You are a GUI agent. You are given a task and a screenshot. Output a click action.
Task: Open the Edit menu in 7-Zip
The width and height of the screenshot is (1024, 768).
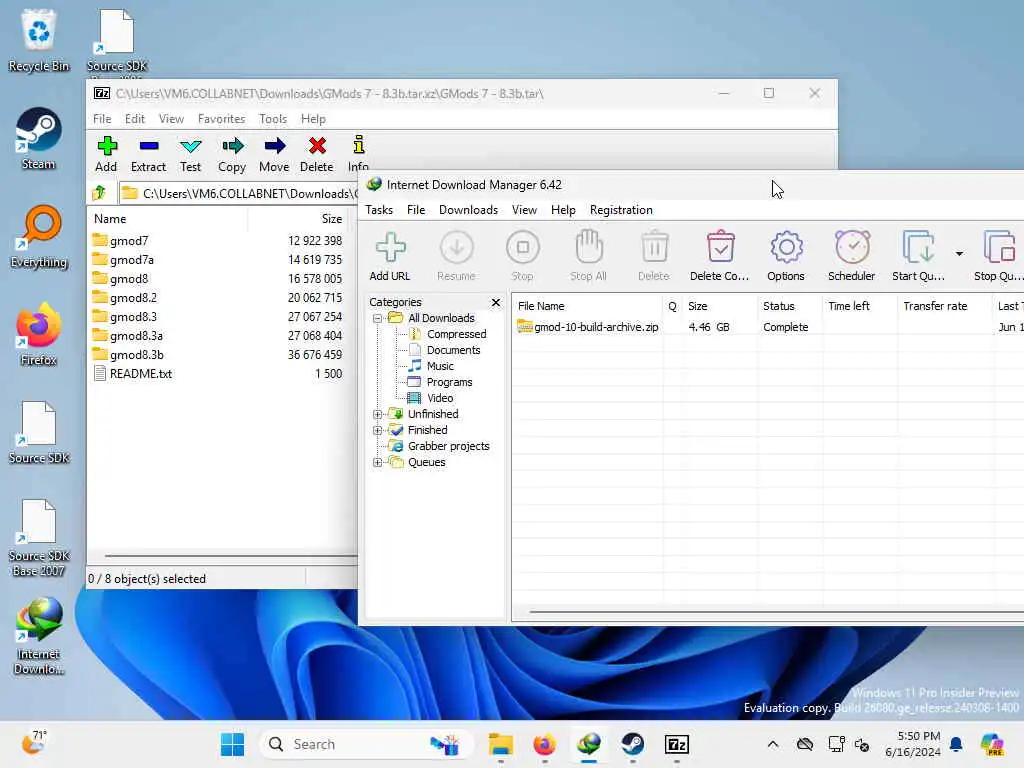(135, 119)
